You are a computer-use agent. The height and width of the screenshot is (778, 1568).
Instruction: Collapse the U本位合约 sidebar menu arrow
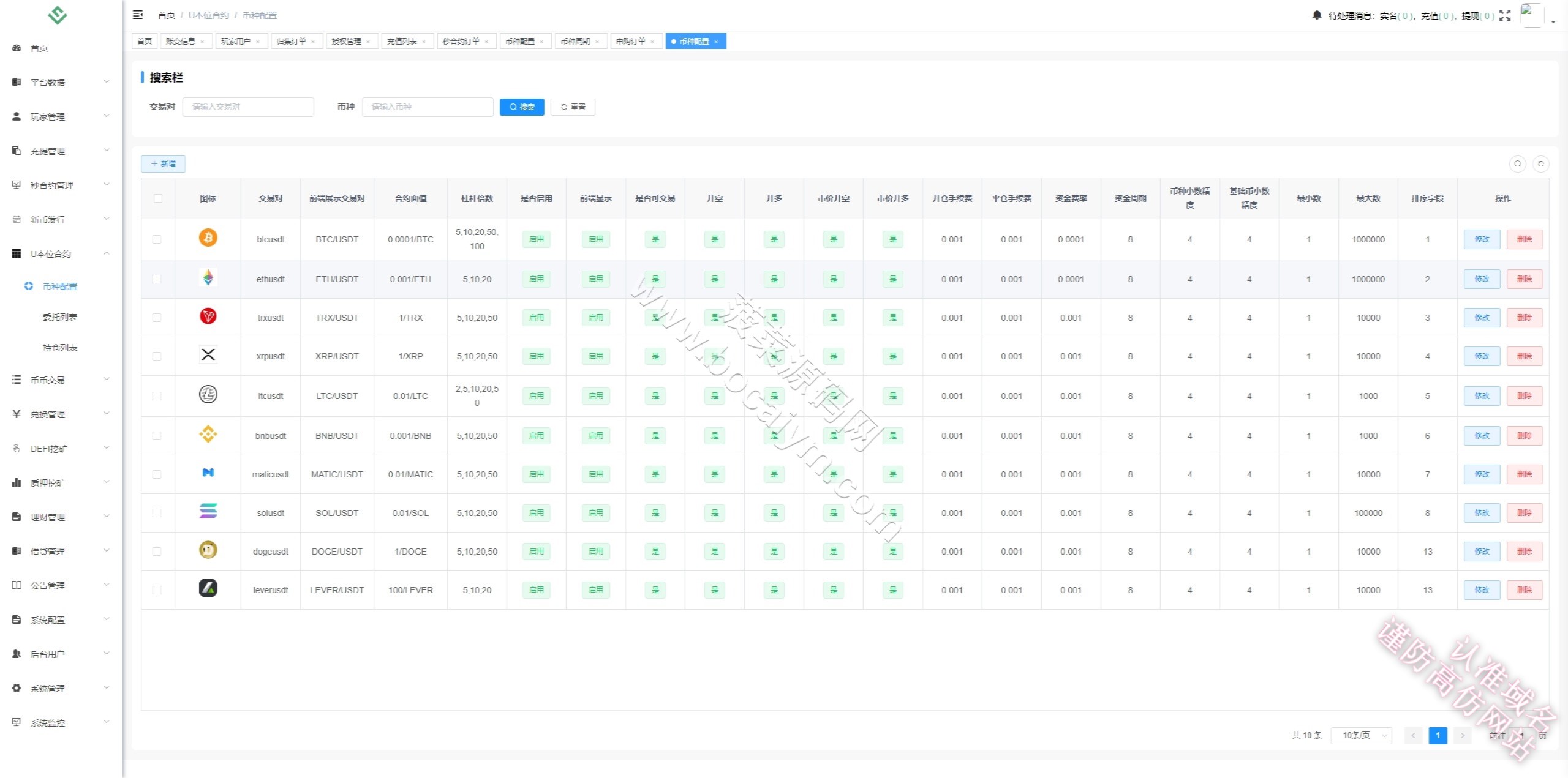point(107,253)
